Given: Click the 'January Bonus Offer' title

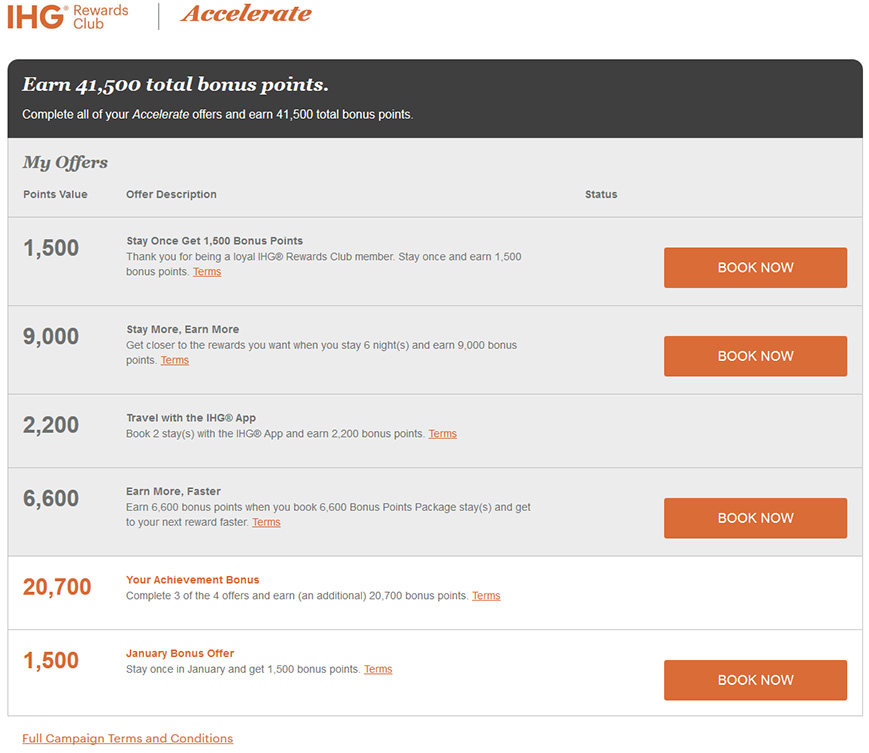Looking at the screenshot, I should coord(180,653).
